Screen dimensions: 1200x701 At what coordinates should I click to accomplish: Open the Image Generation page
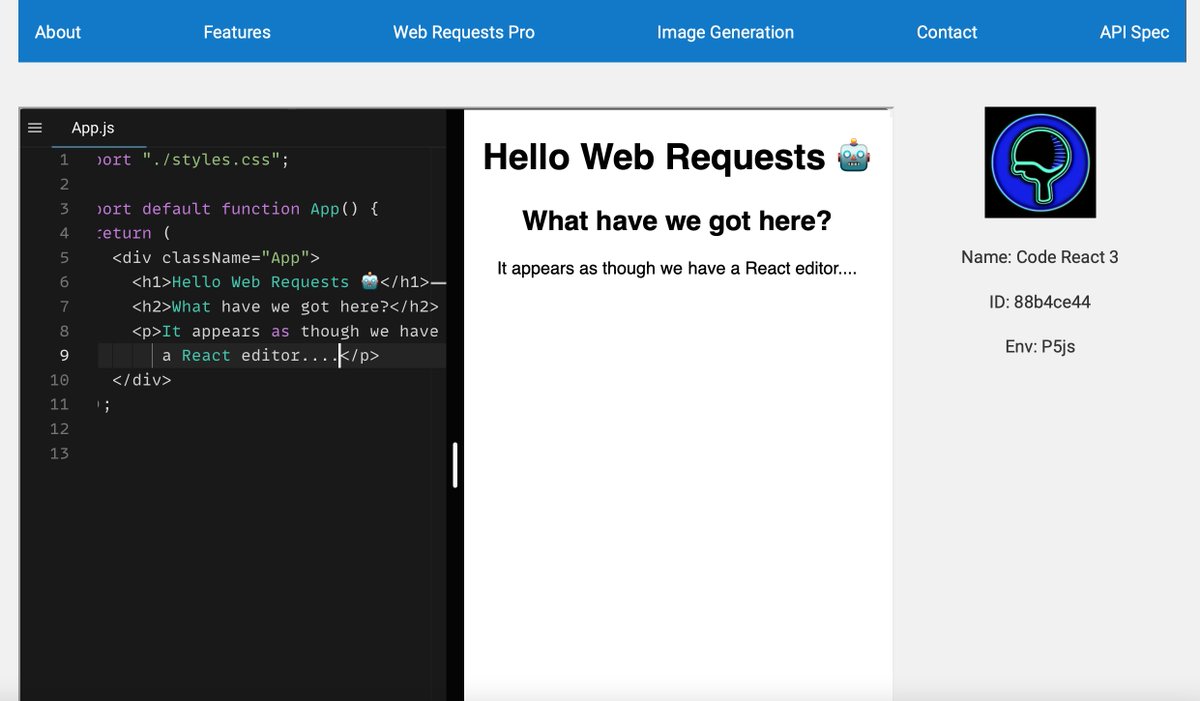(x=726, y=31)
